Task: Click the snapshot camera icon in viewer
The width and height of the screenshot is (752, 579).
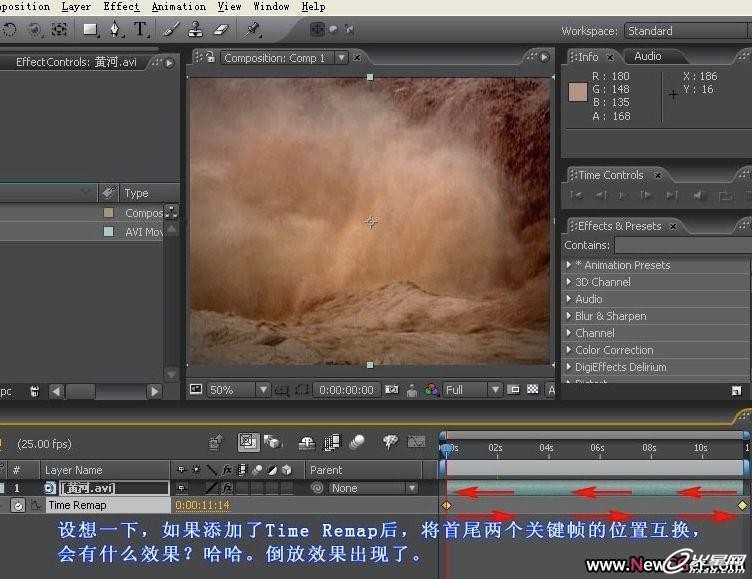Action: 392,390
